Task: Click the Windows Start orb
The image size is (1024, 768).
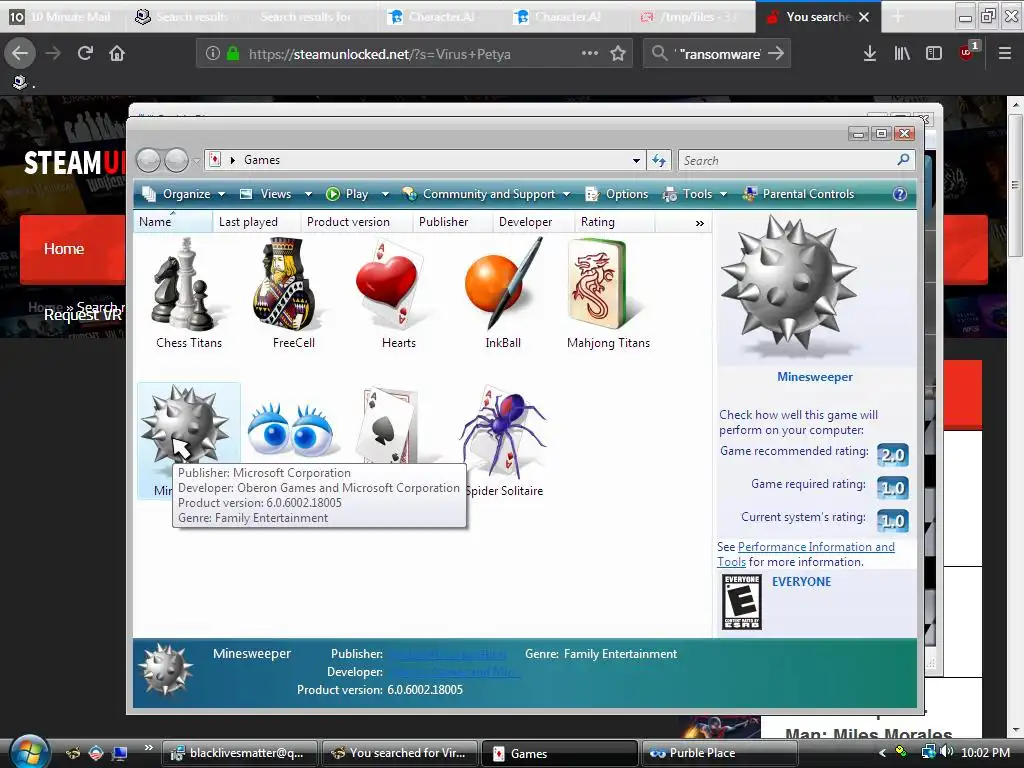Action: click(x=29, y=751)
